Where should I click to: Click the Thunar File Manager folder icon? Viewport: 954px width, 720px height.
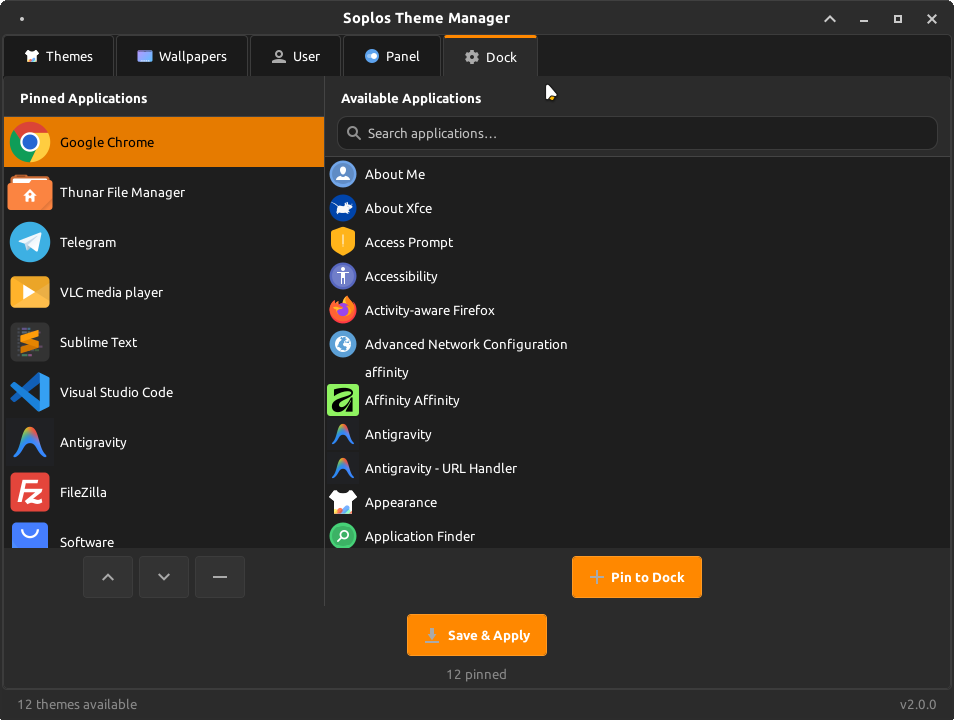coord(30,192)
